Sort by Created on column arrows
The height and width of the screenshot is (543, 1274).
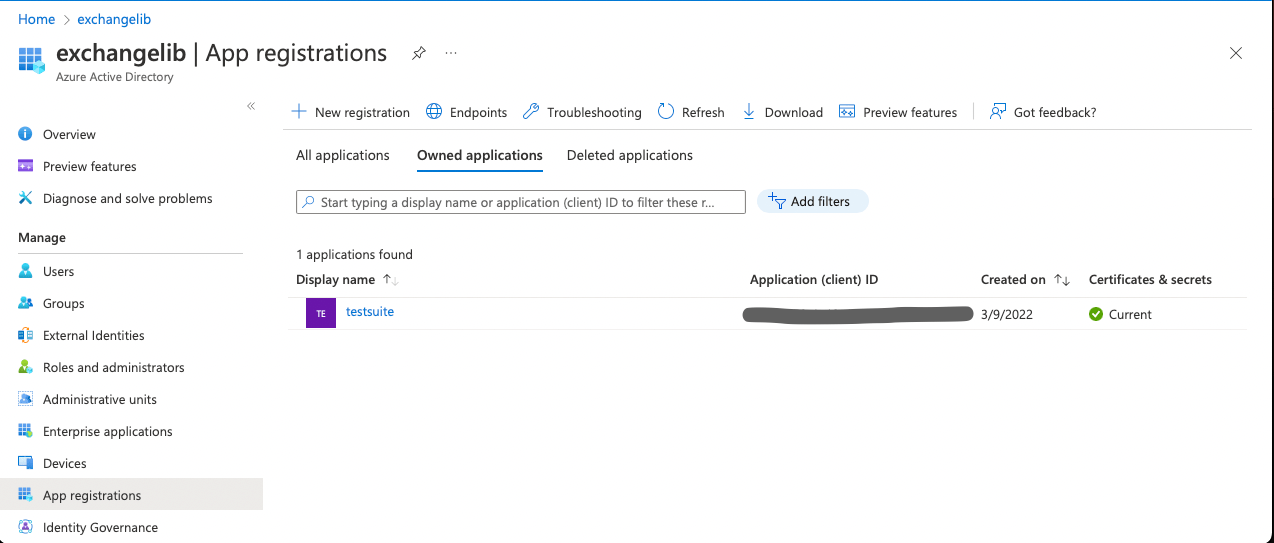pos(1062,280)
